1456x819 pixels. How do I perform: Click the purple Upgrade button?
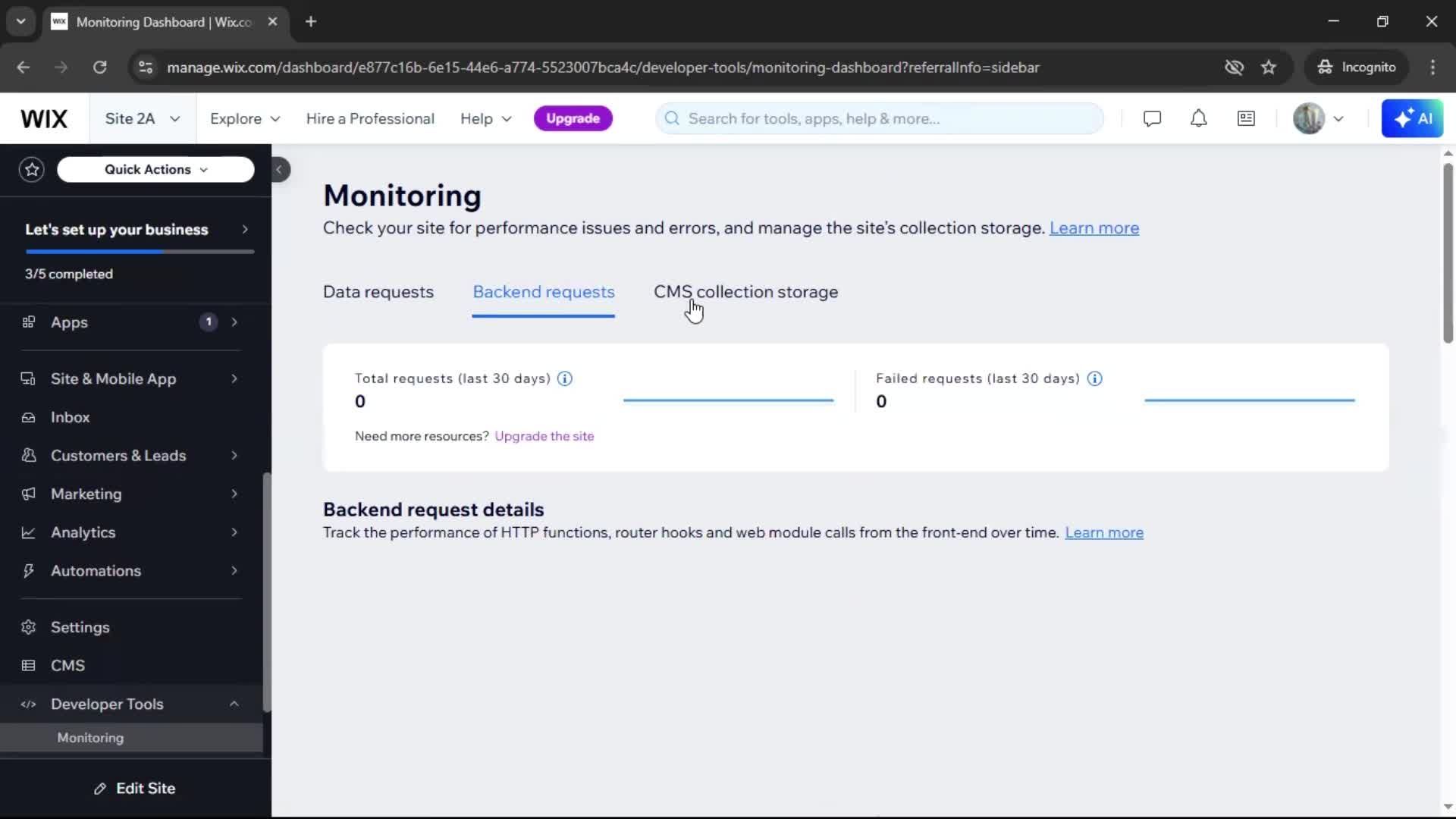(573, 119)
